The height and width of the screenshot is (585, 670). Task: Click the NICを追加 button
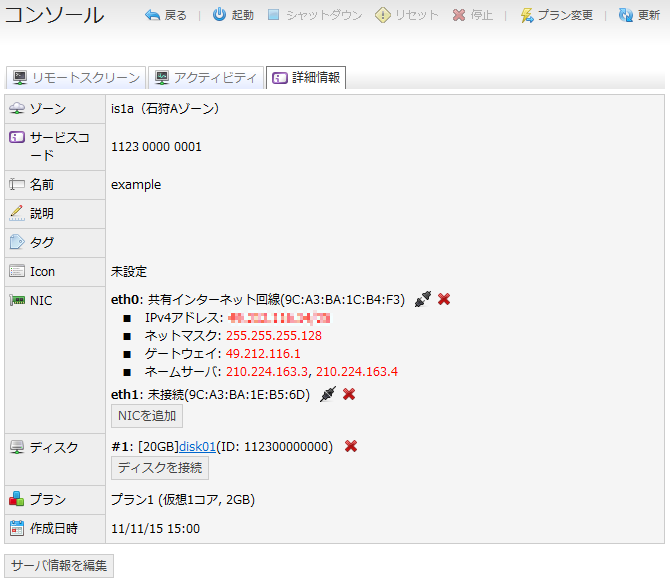pos(146,416)
